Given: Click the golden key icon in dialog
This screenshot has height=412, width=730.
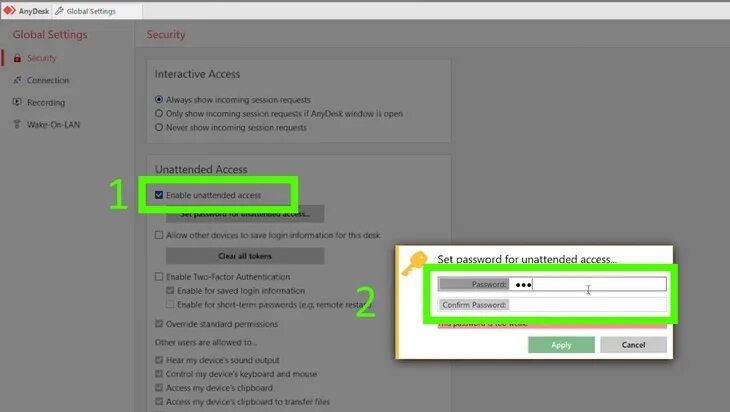Looking at the screenshot, I should pyautogui.click(x=414, y=263).
